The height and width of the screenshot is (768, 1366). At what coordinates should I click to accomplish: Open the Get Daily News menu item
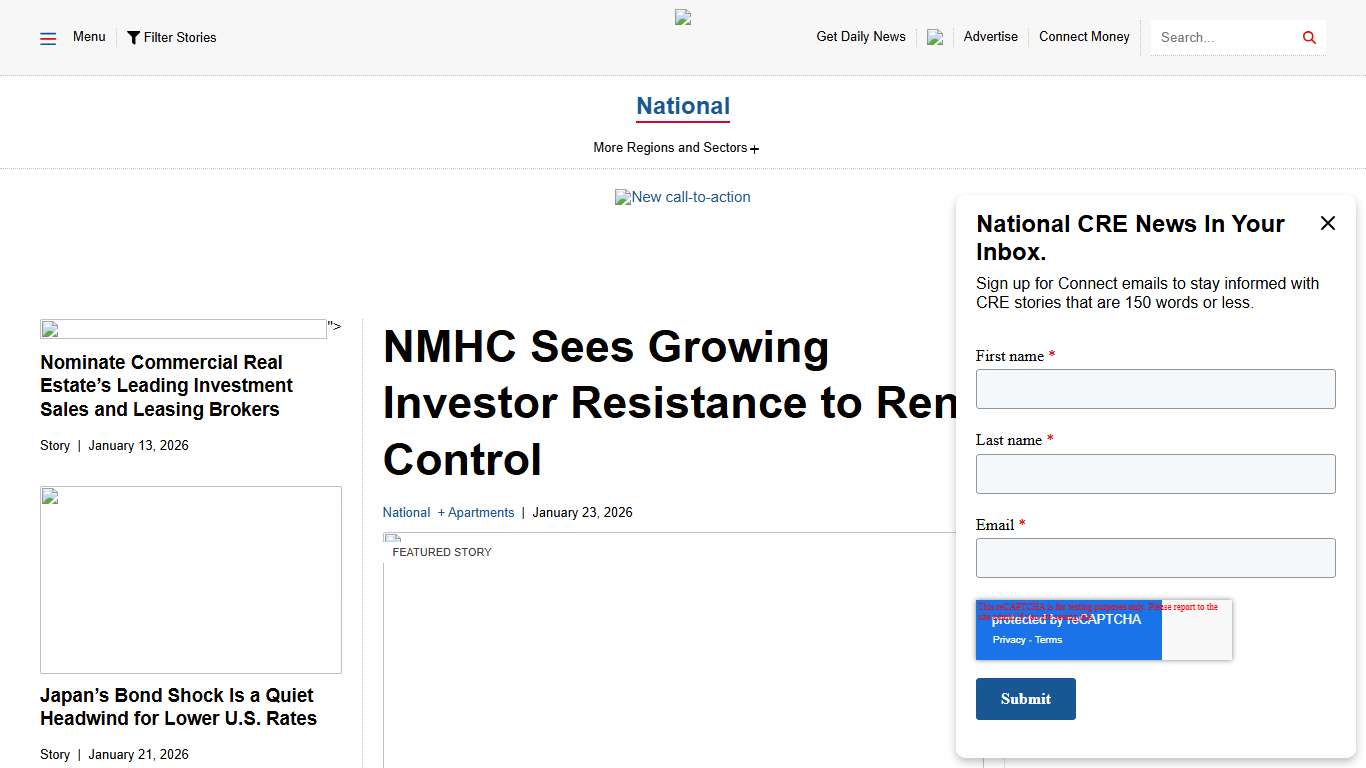click(x=860, y=37)
